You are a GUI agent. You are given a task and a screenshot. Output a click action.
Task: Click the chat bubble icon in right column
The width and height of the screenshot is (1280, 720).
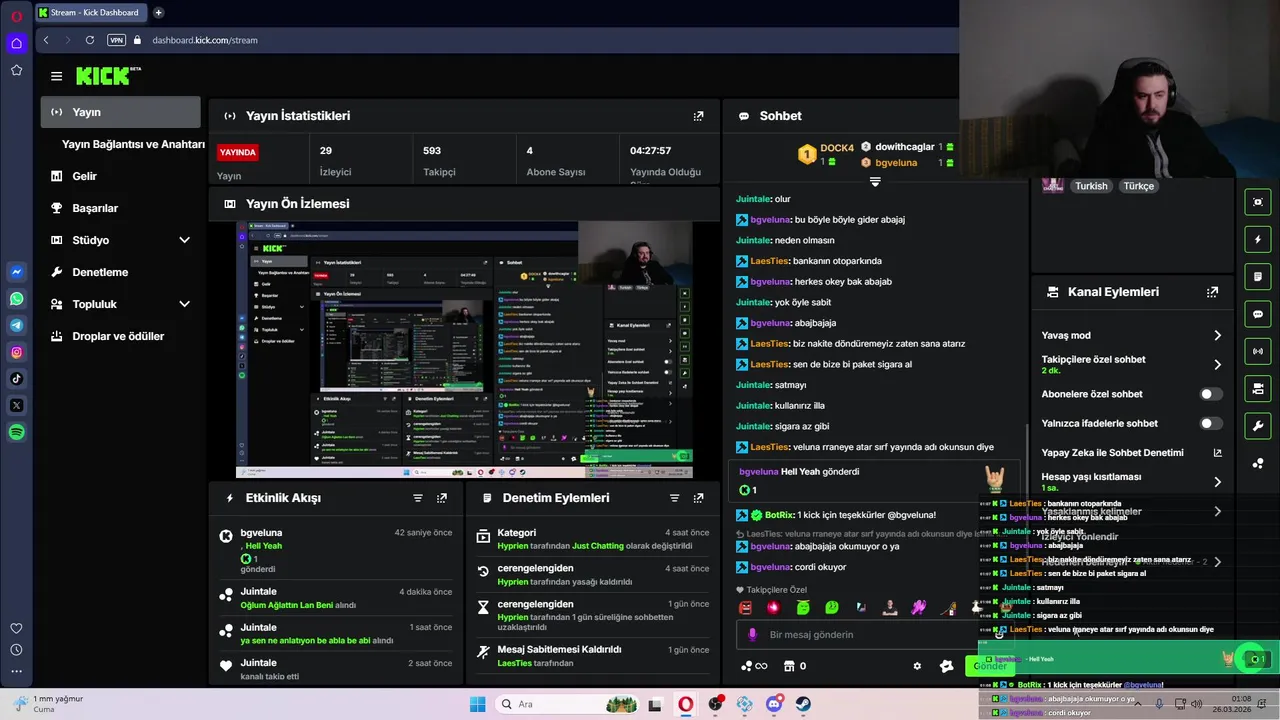coord(1258,314)
